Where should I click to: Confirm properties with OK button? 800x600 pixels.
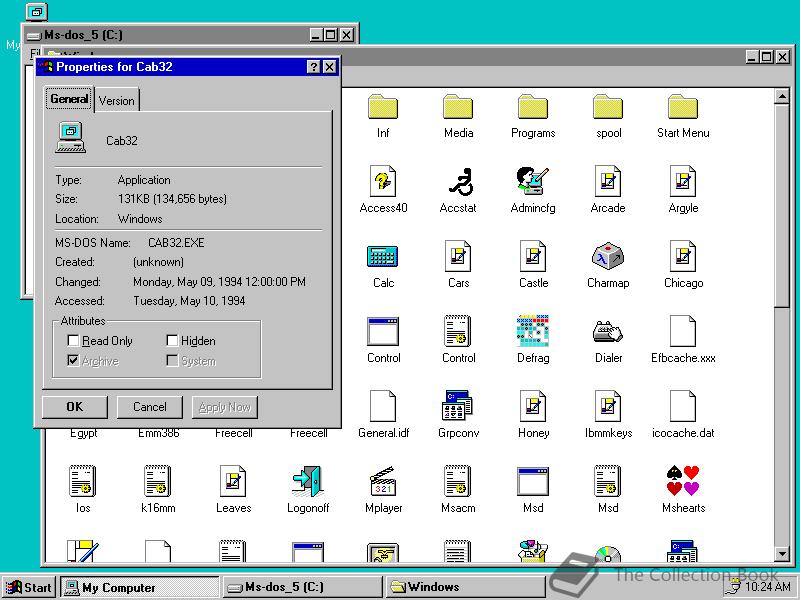click(x=74, y=407)
